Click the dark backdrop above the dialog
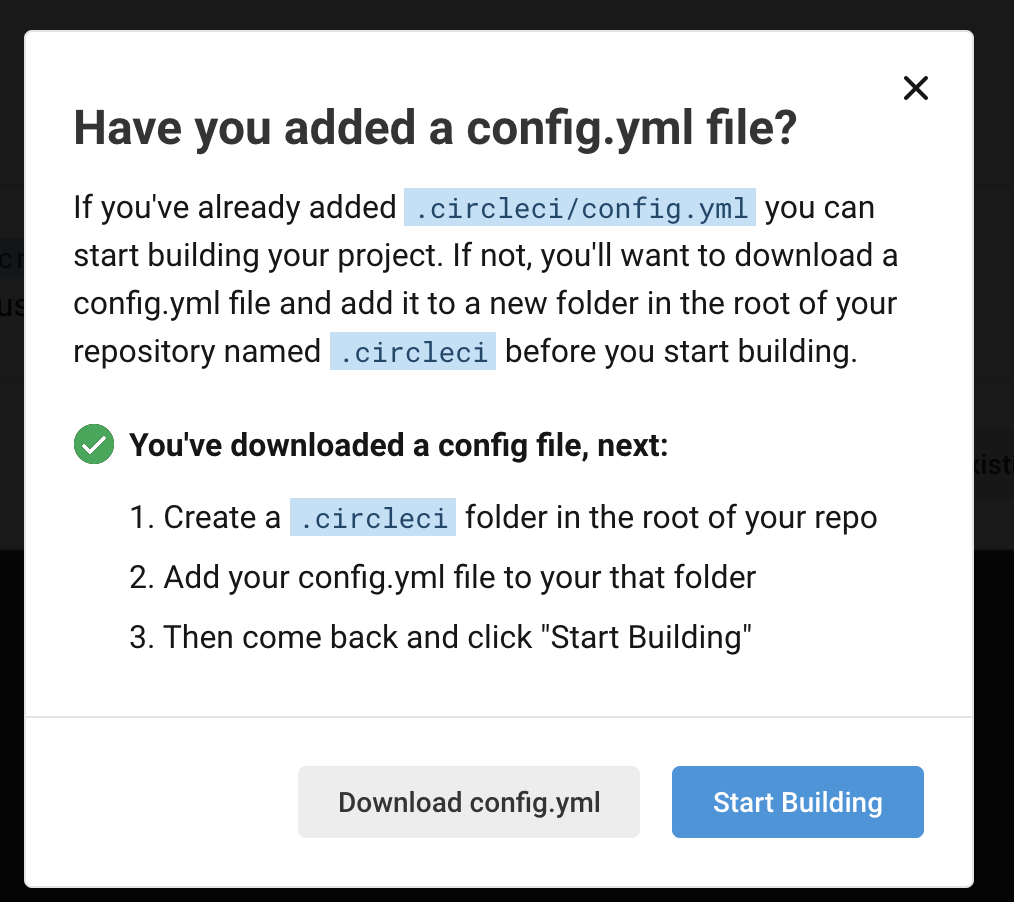 tap(507, 14)
